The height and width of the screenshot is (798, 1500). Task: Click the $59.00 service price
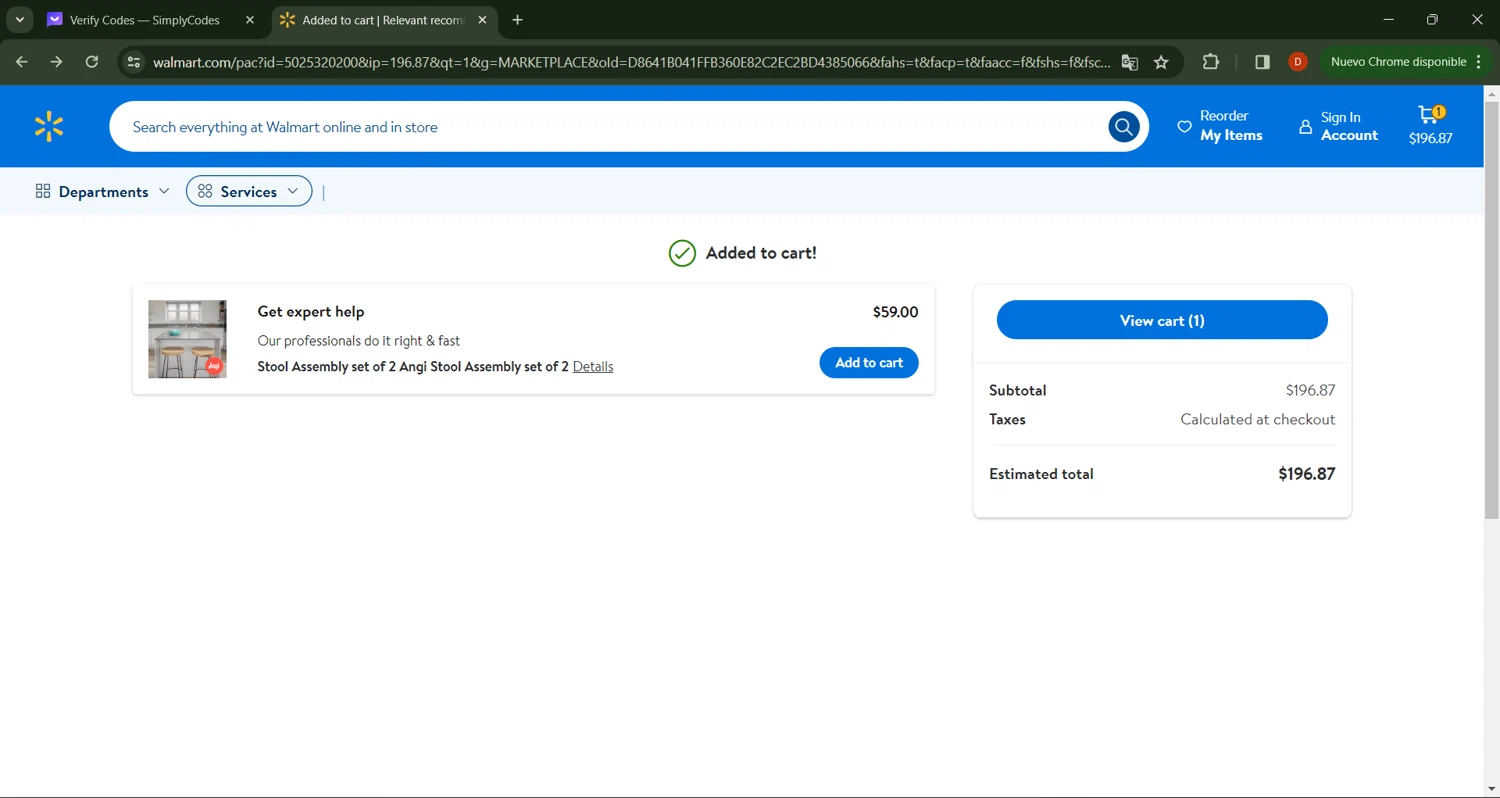(x=895, y=312)
